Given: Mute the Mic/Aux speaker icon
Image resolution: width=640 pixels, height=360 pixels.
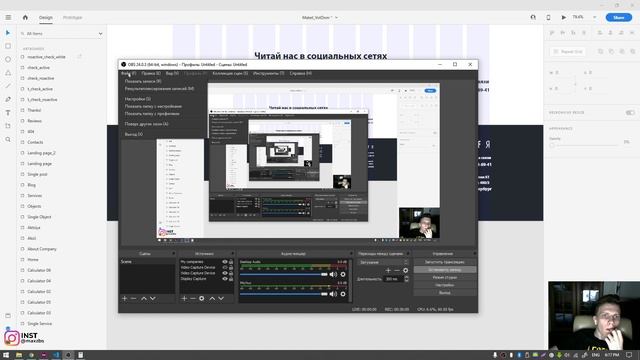Looking at the screenshot, I should point(333,294).
